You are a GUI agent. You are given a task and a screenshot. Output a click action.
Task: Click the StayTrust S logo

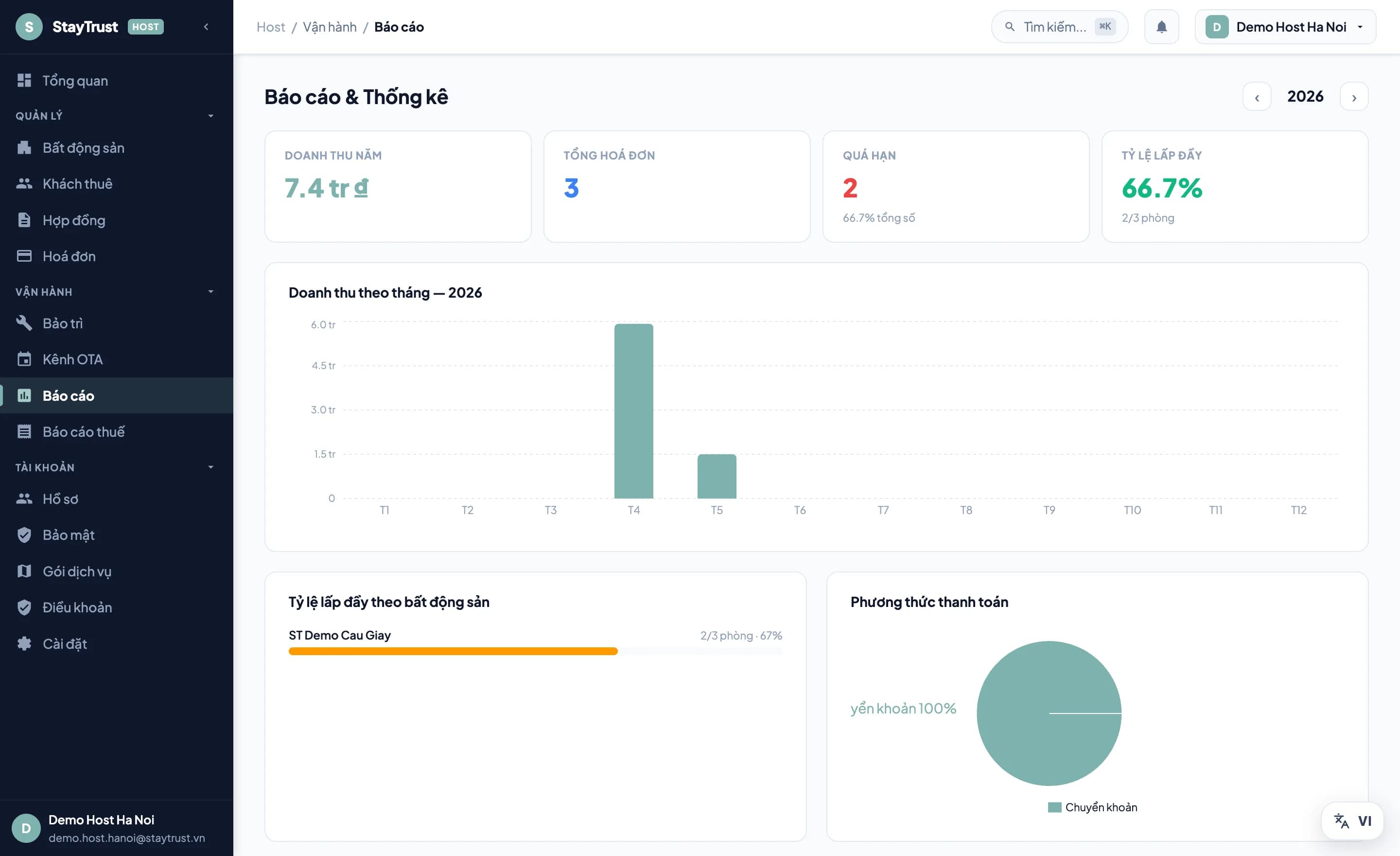(x=29, y=27)
